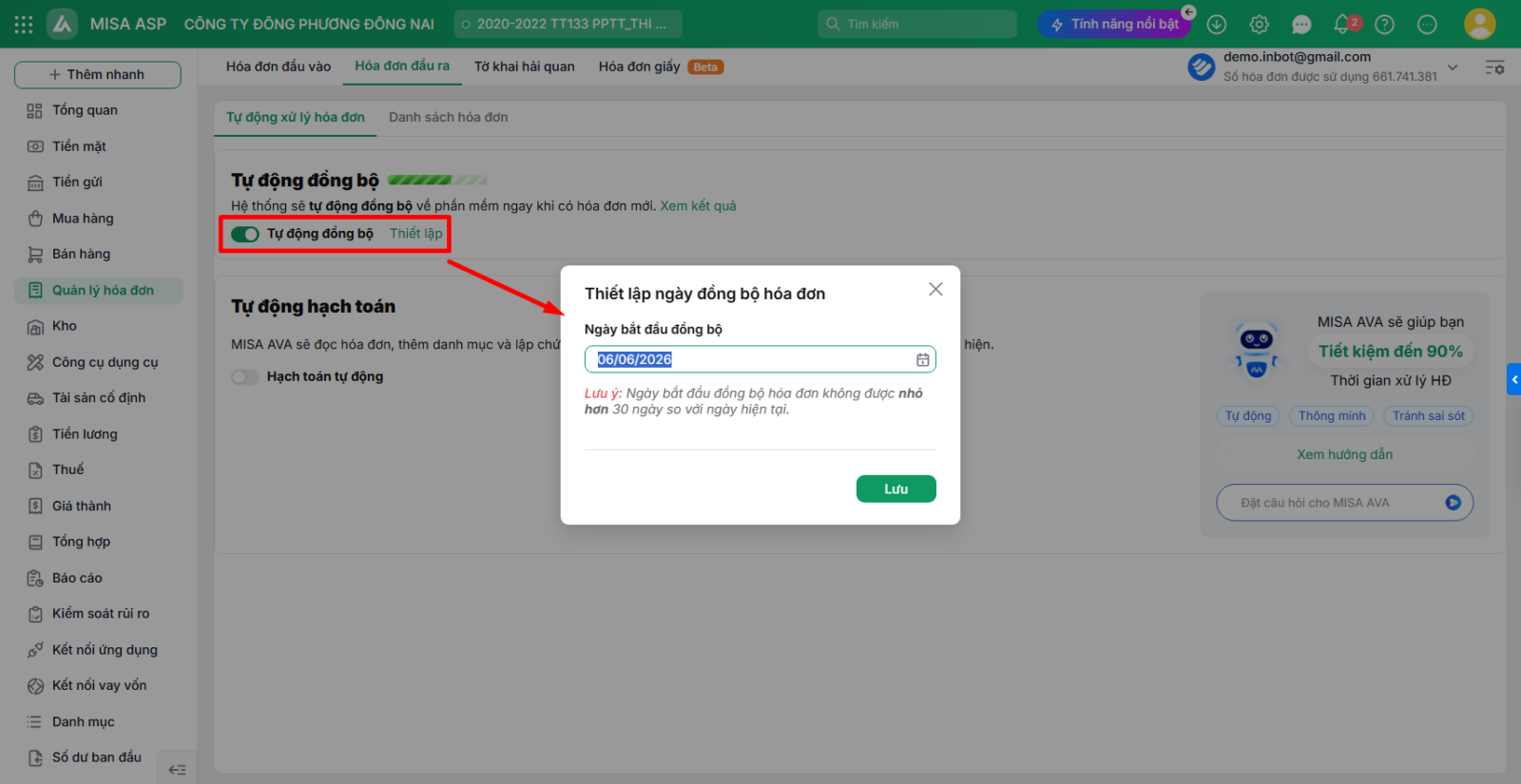Switch to Danh sách hóa đơn tab

coord(449,117)
